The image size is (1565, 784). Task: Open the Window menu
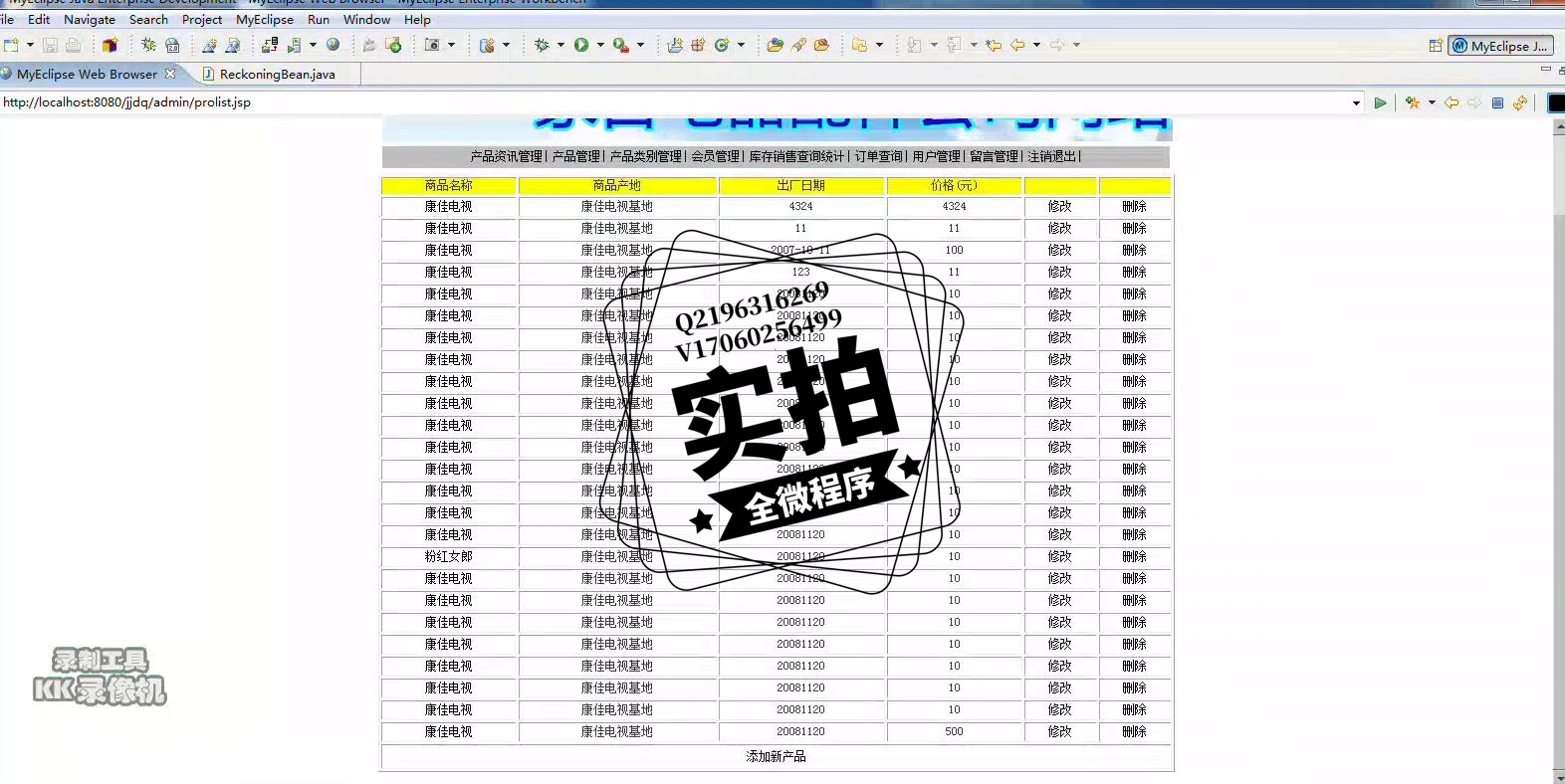click(x=366, y=19)
